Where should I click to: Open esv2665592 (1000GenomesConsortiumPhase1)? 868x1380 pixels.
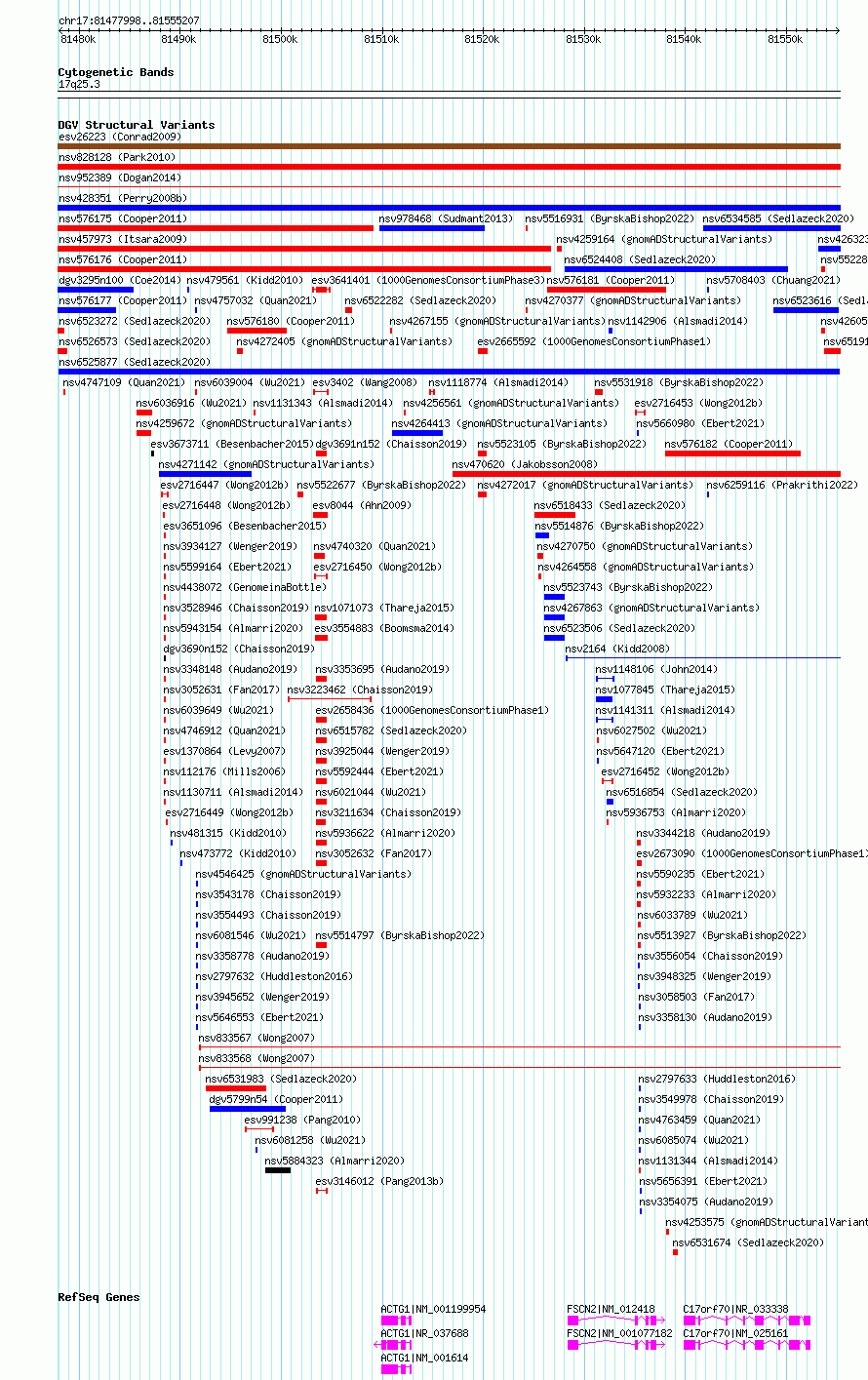pyautogui.click(x=594, y=341)
